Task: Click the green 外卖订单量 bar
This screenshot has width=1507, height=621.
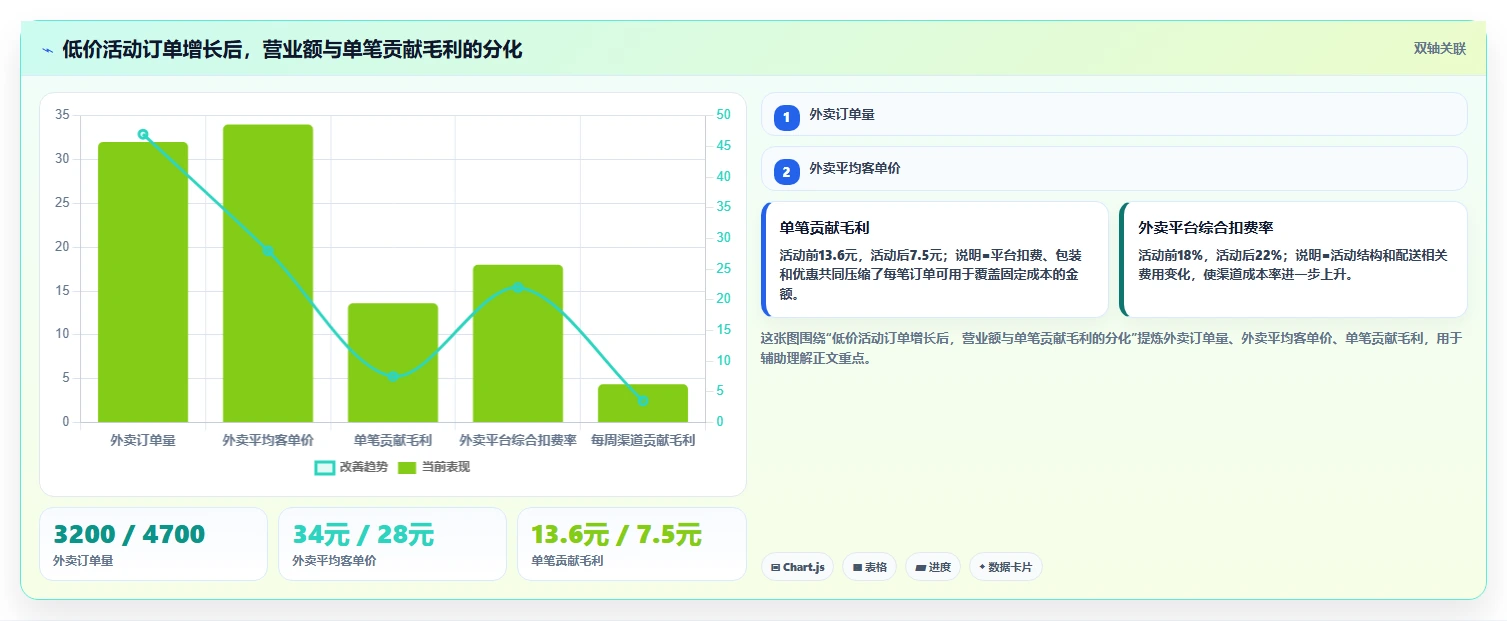Action: (x=143, y=282)
